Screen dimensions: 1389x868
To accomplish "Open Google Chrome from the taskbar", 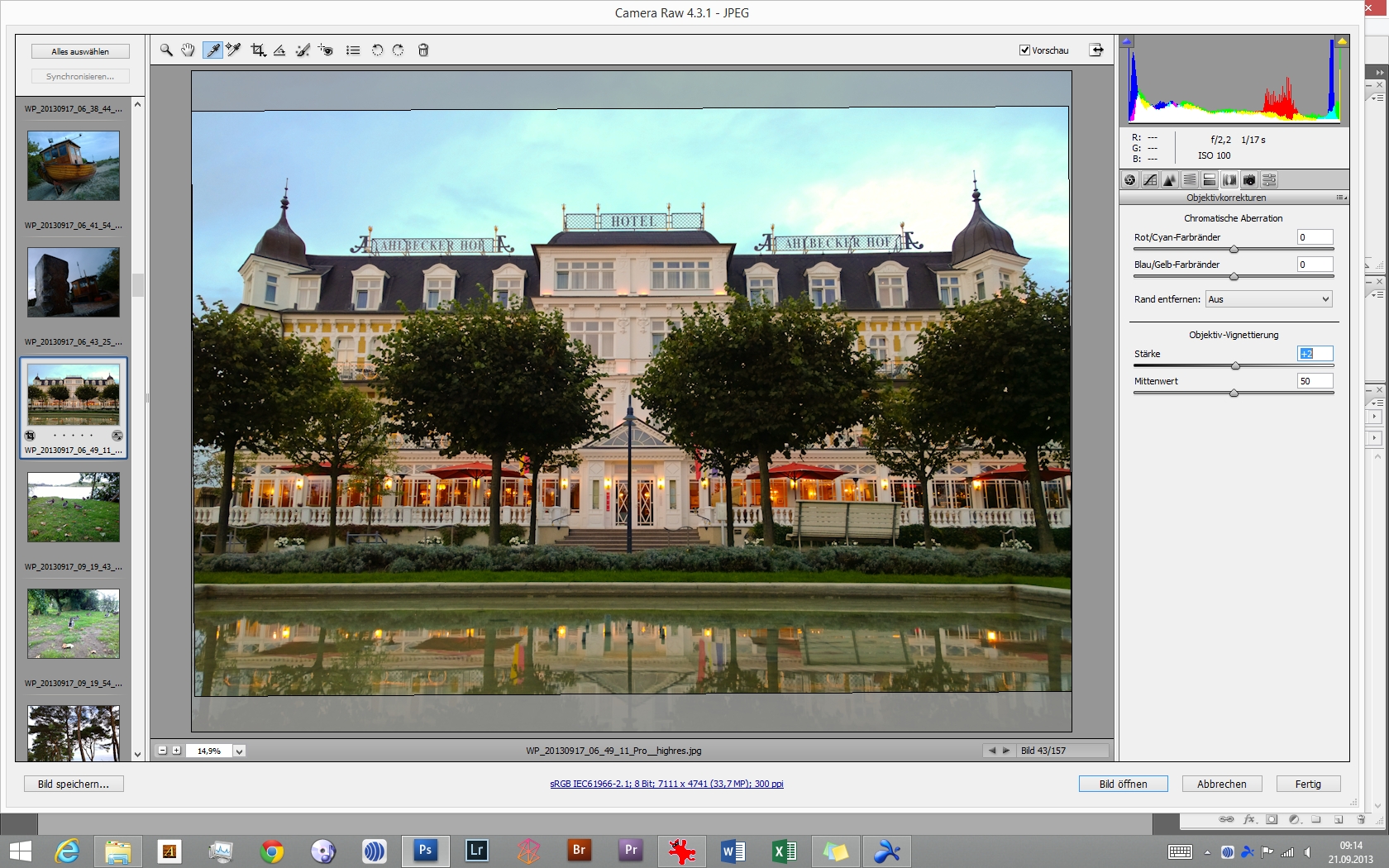I will 272,851.
